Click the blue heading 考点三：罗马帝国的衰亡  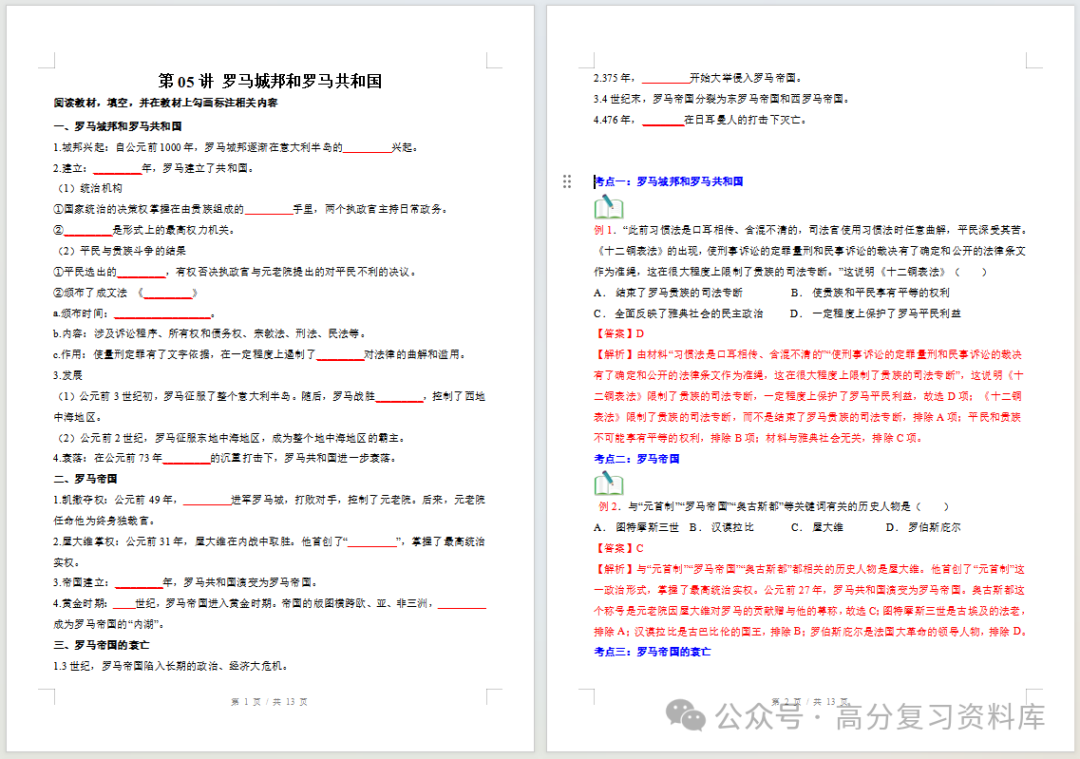(652, 652)
